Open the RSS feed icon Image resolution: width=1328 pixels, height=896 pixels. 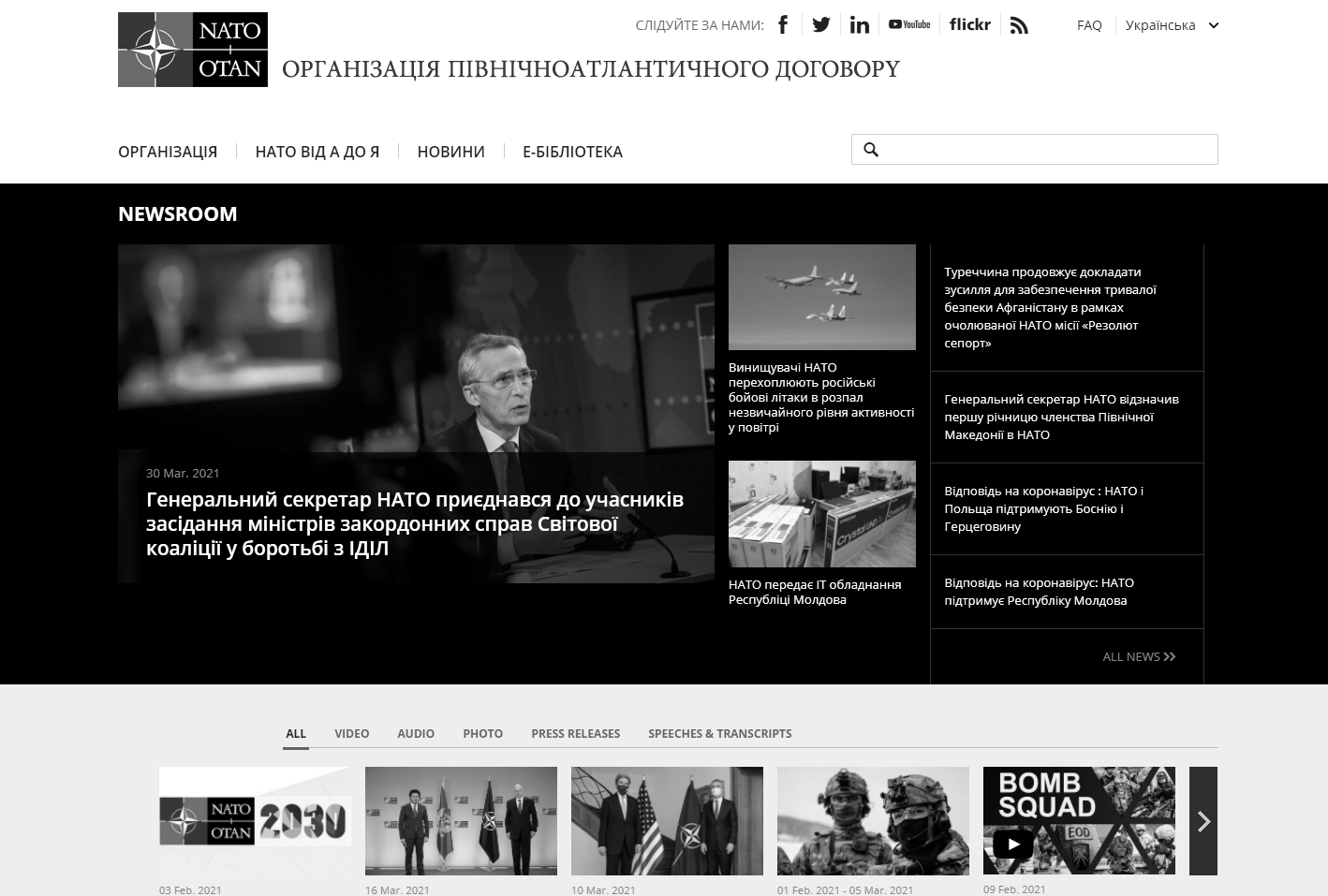point(1019,25)
